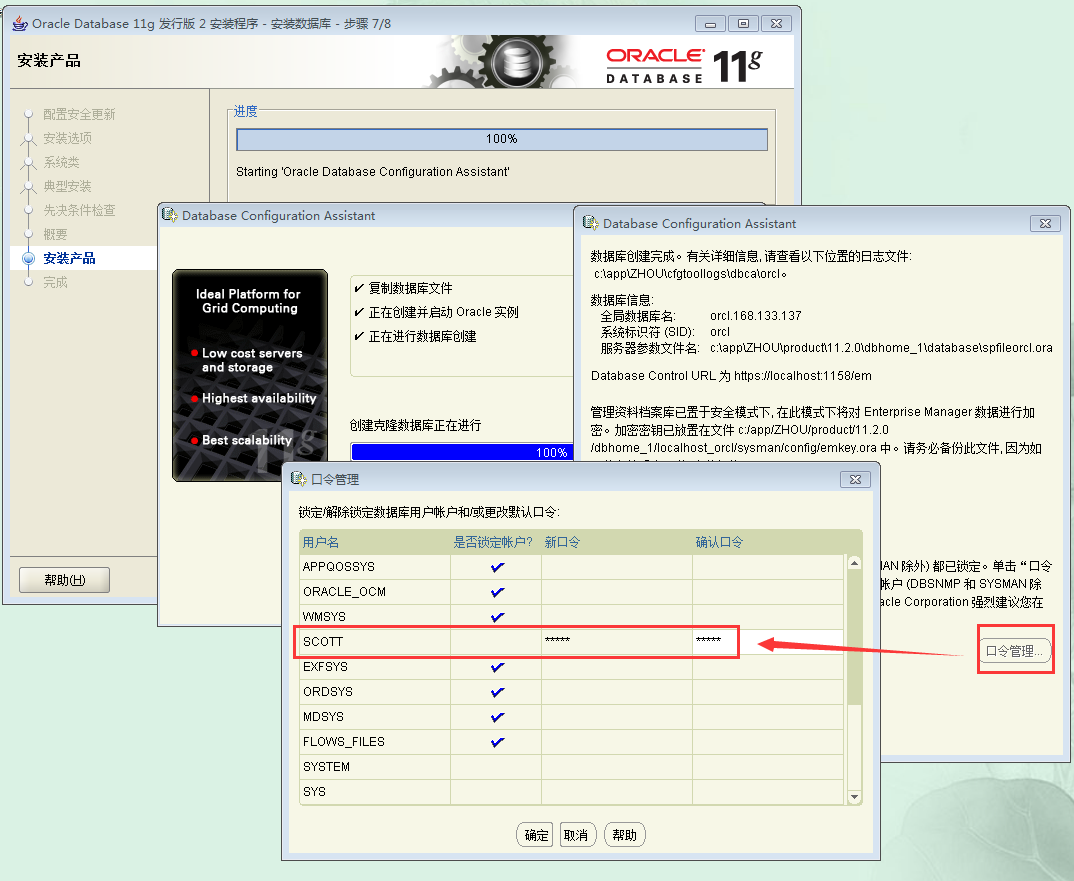The width and height of the screenshot is (1074, 881).
Task: Click the Oracle 11g Database logo
Action: click(684, 66)
